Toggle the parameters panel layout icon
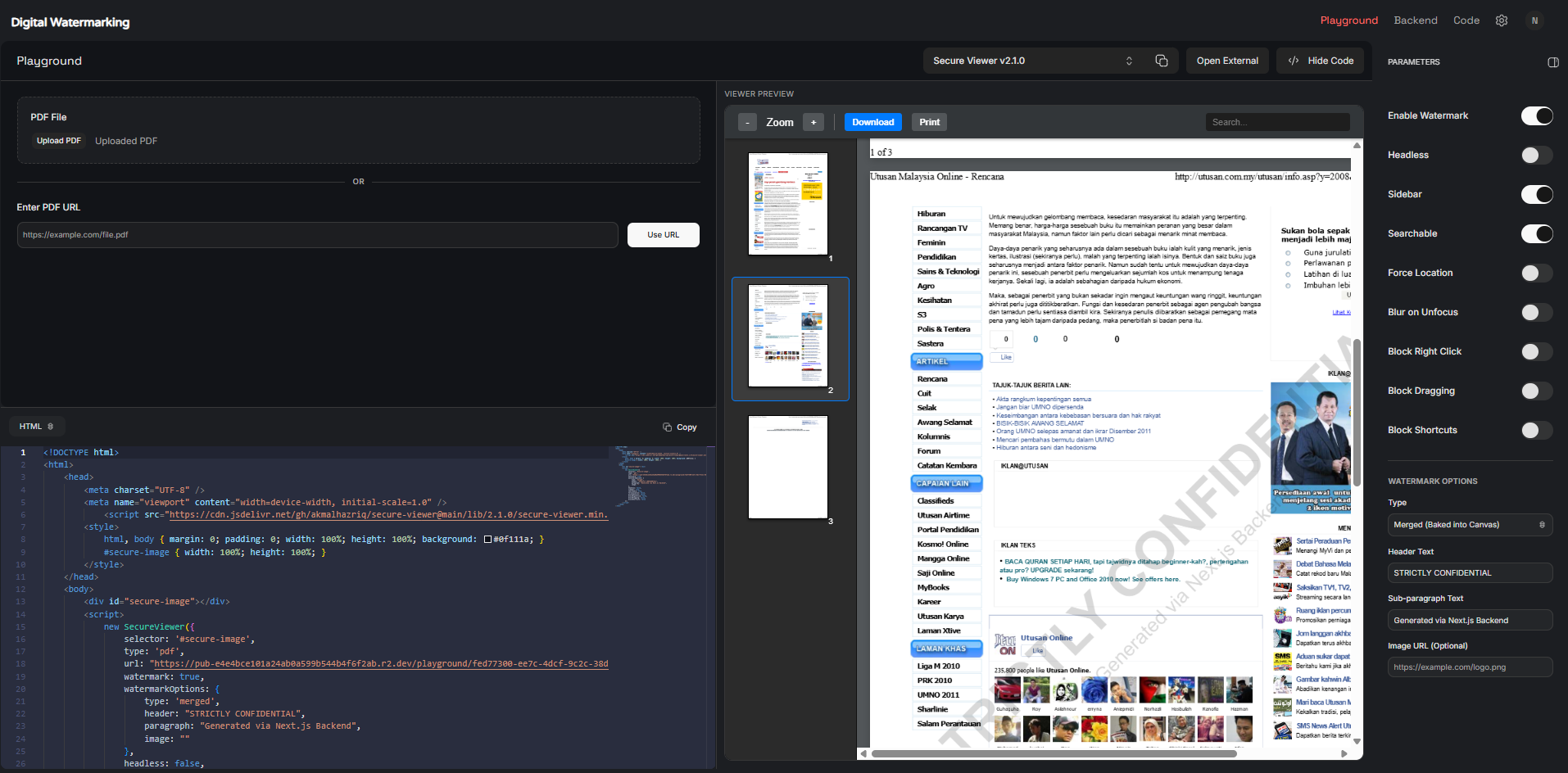The image size is (1568, 773). pos(1552,62)
